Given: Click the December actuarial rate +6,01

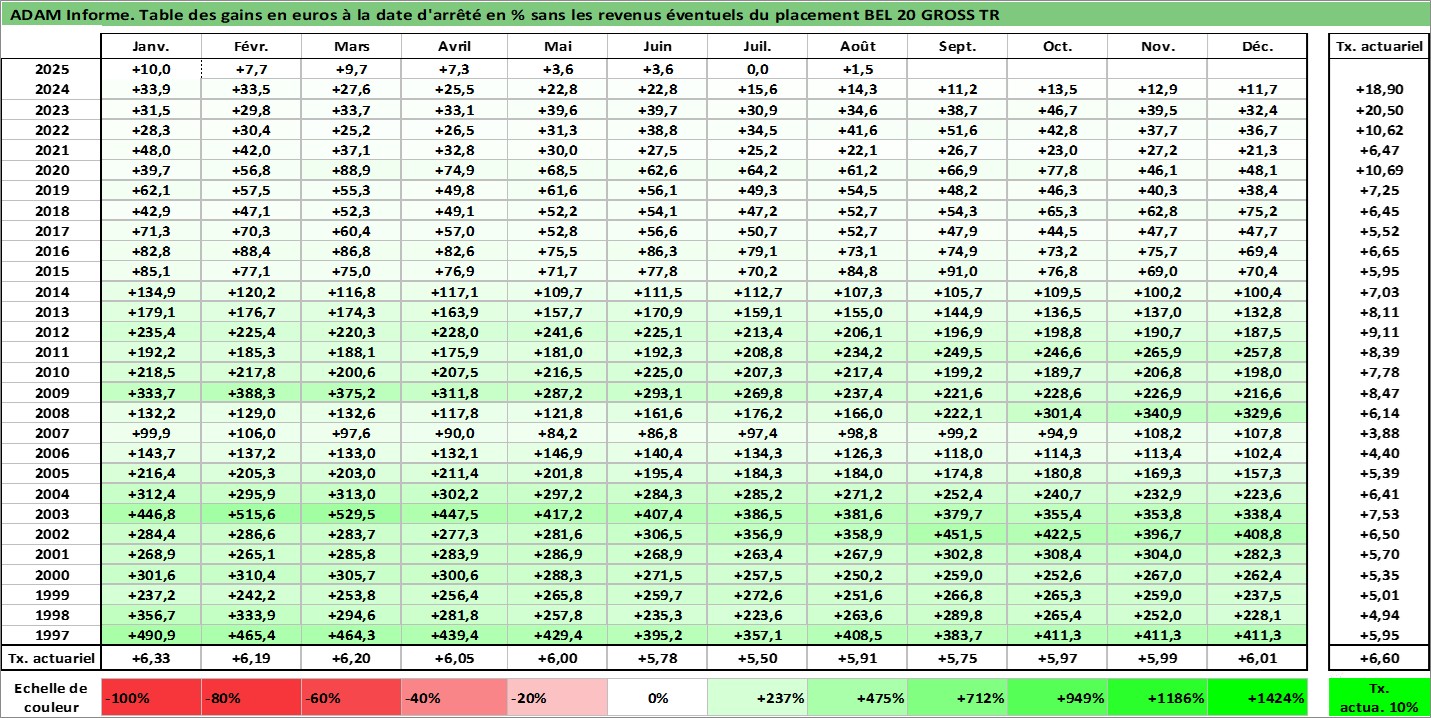Looking at the screenshot, I should click(1257, 658).
